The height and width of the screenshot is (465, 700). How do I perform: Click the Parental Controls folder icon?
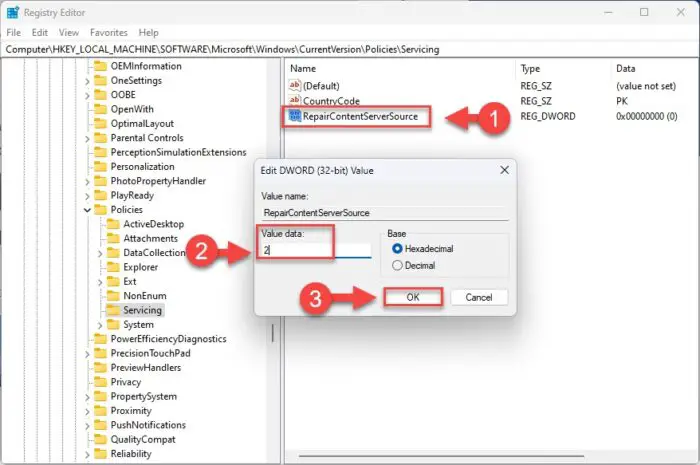click(x=100, y=138)
